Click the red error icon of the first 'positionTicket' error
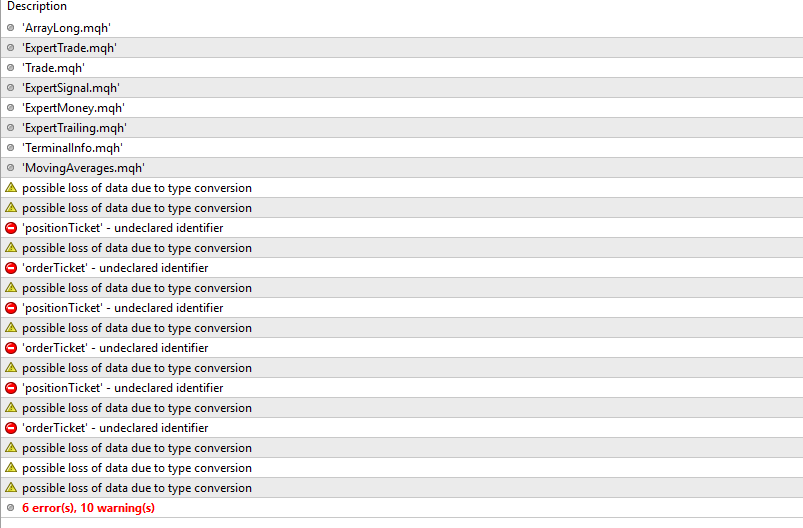Viewport: 803px width, 528px height. [x=11, y=228]
